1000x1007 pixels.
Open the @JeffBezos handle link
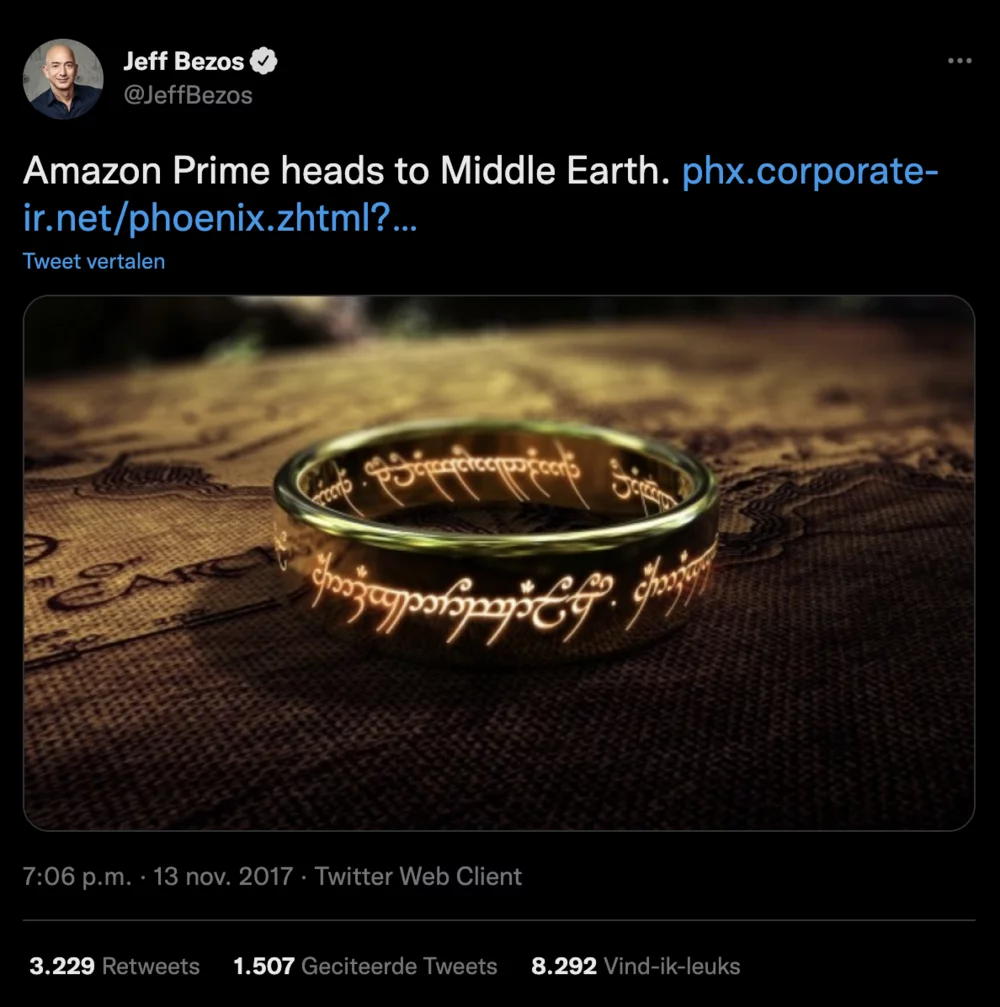187,95
